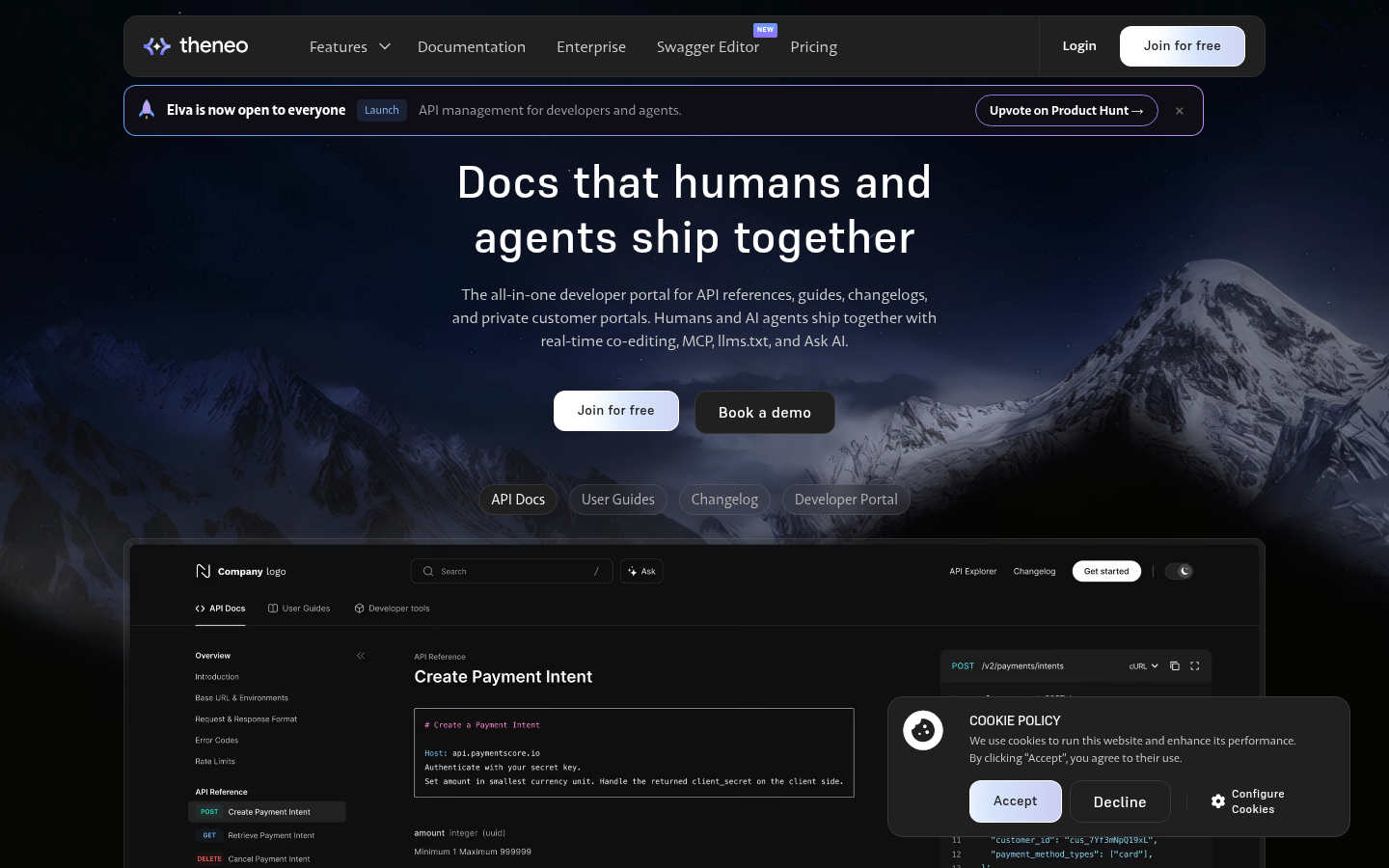Viewport: 1389px width, 868px height.
Task: Click Book a demo button
Action: click(764, 412)
